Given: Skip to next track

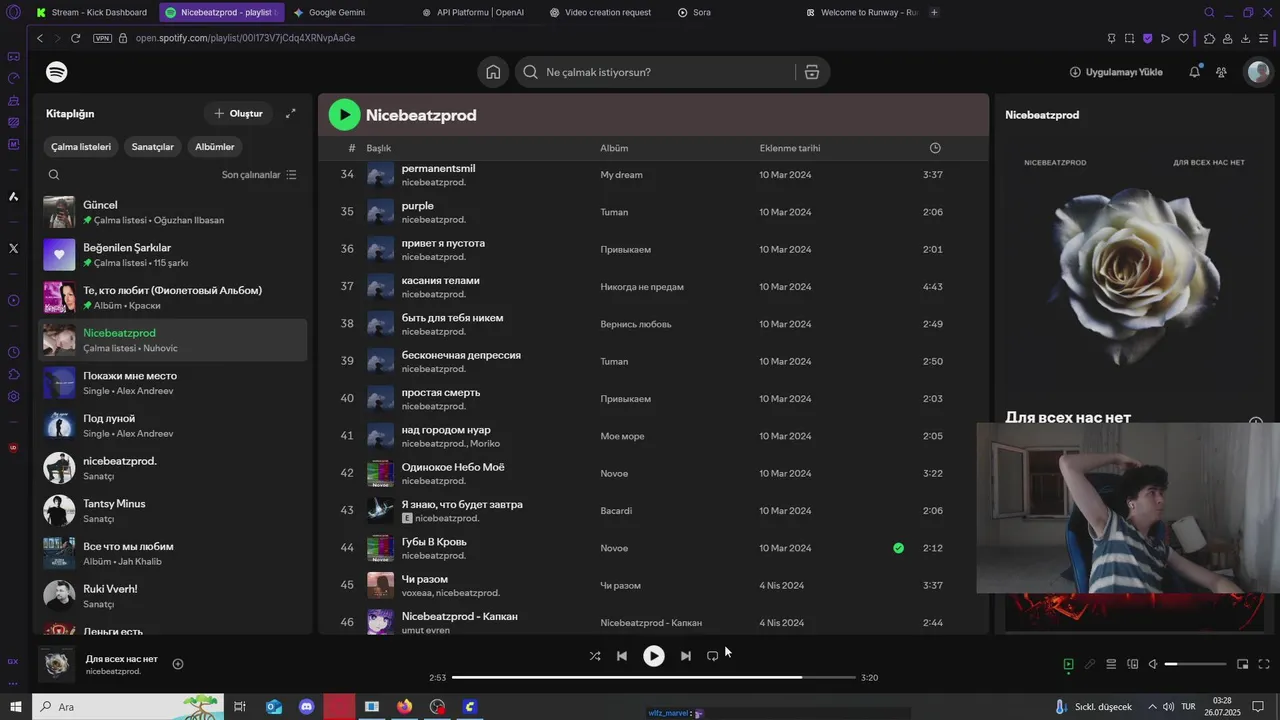Looking at the screenshot, I should (685, 656).
